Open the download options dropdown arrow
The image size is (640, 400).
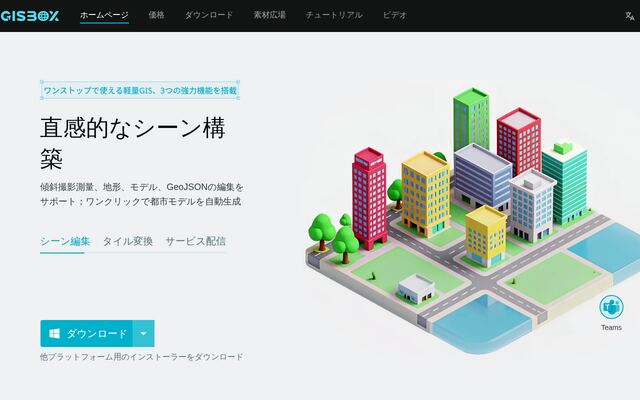click(143, 333)
